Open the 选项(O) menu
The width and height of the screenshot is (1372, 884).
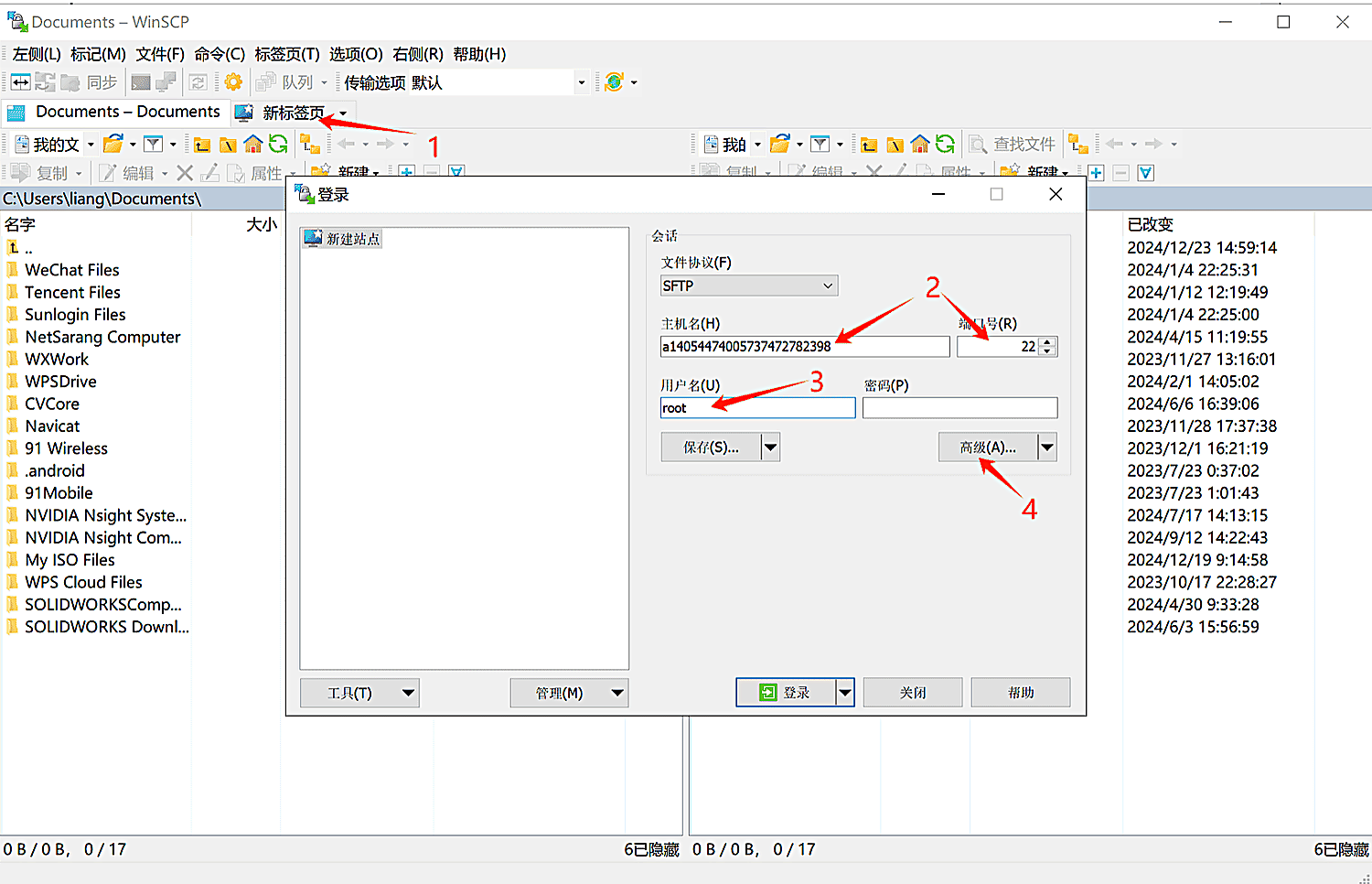click(x=356, y=54)
